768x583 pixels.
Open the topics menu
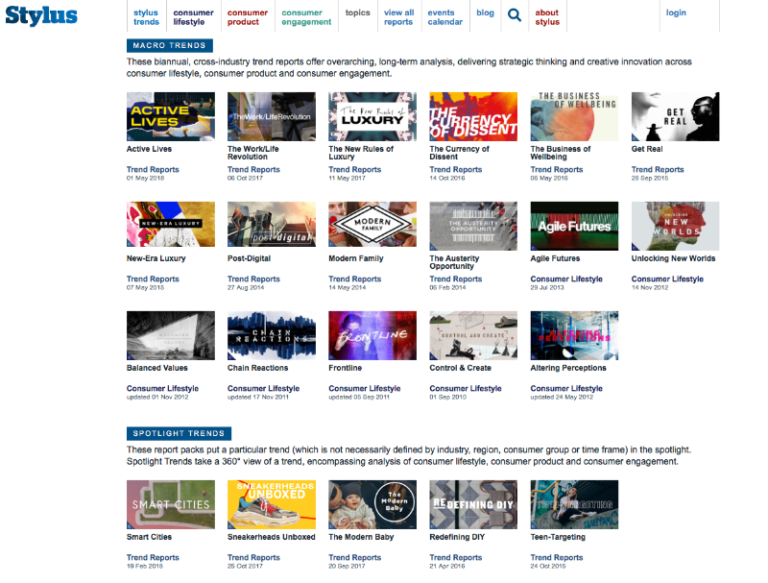pos(357,14)
